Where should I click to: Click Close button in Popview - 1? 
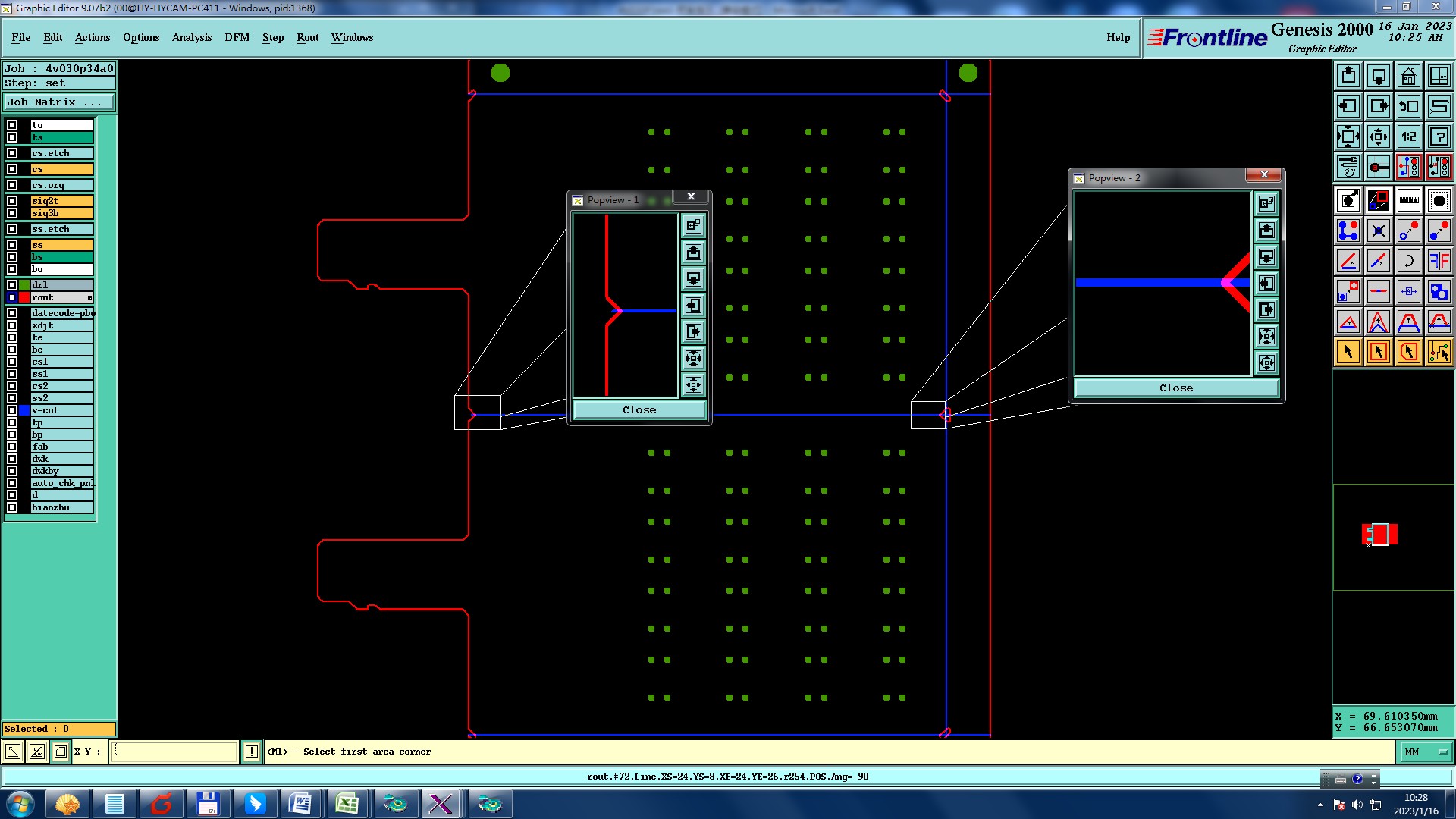(x=639, y=409)
